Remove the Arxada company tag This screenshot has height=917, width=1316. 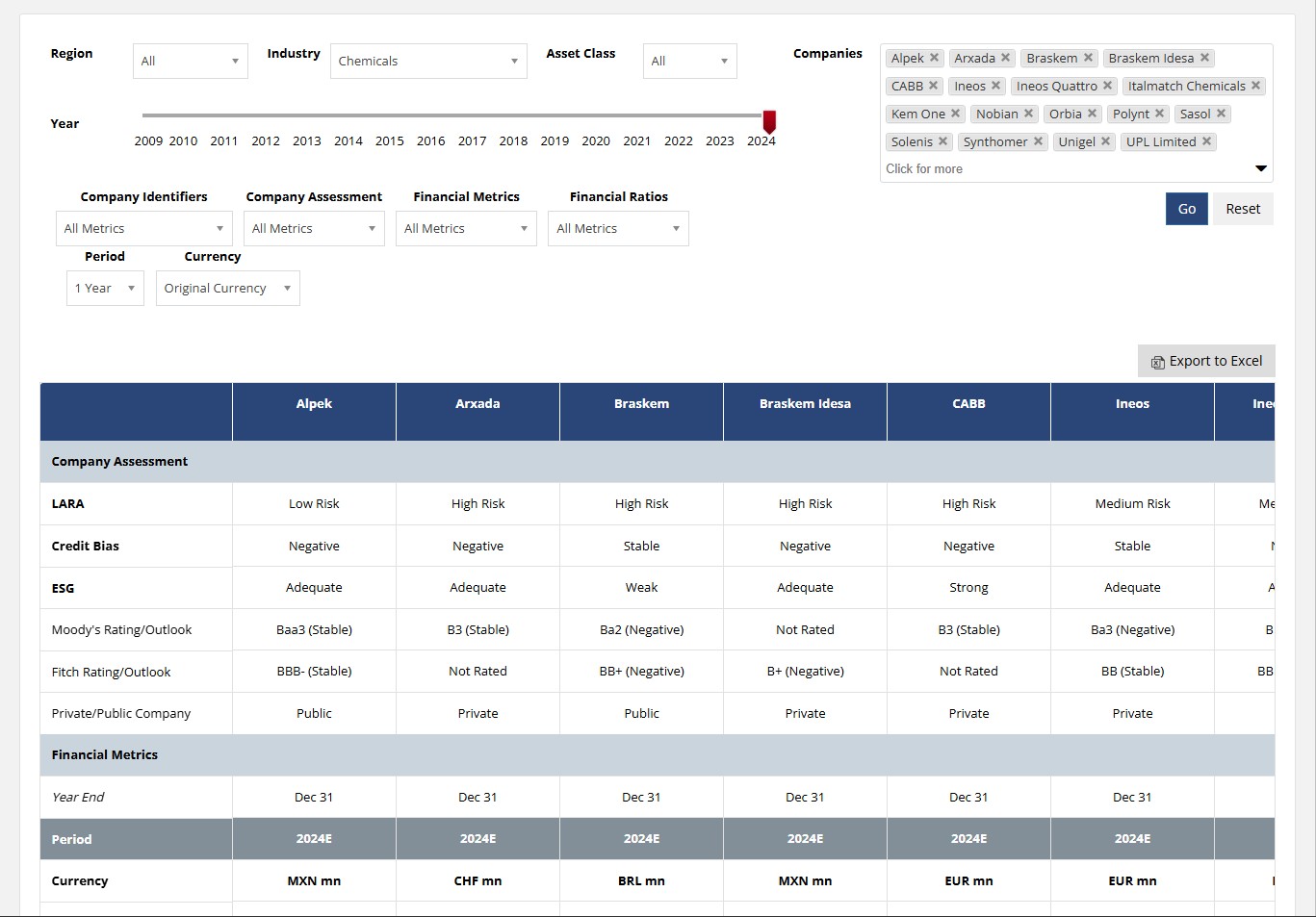[x=1005, y=58]
